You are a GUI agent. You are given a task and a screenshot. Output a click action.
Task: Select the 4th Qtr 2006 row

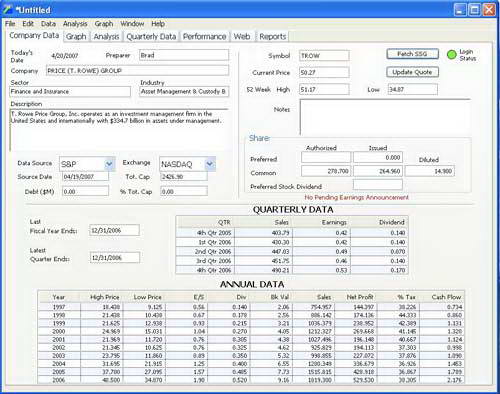coord(292,270)
